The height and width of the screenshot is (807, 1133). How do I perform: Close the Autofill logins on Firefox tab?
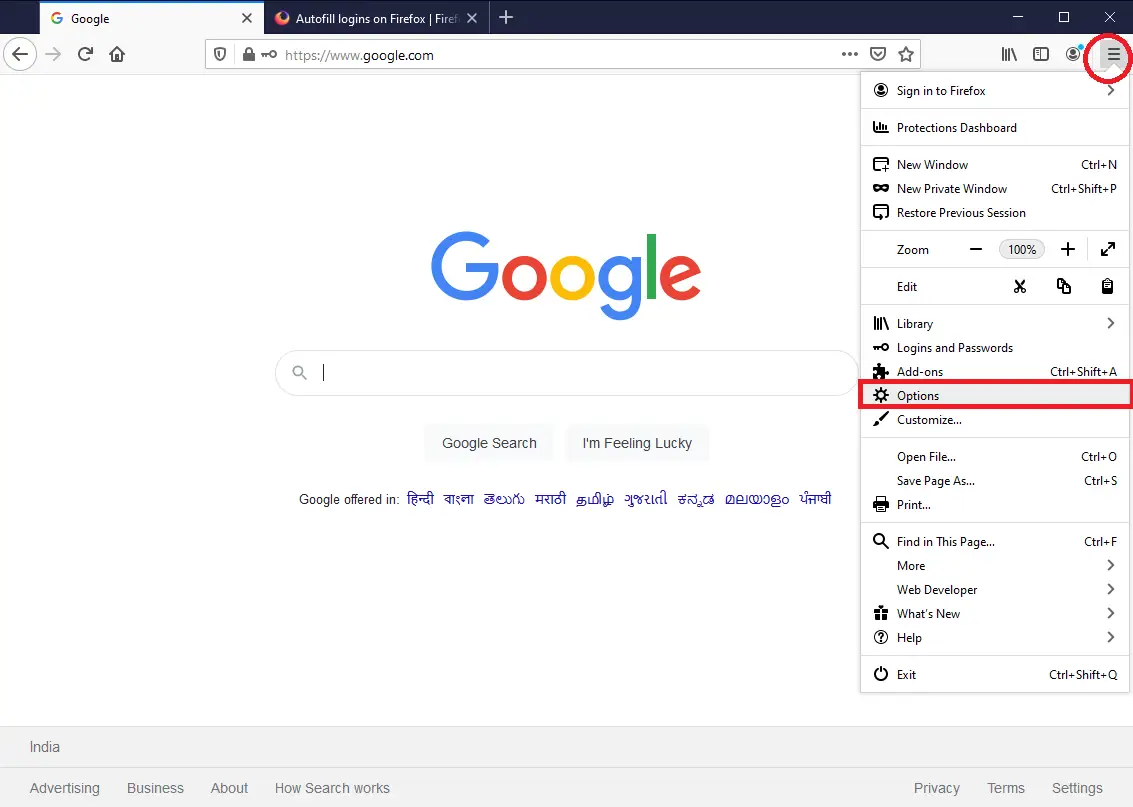(472, 18)
